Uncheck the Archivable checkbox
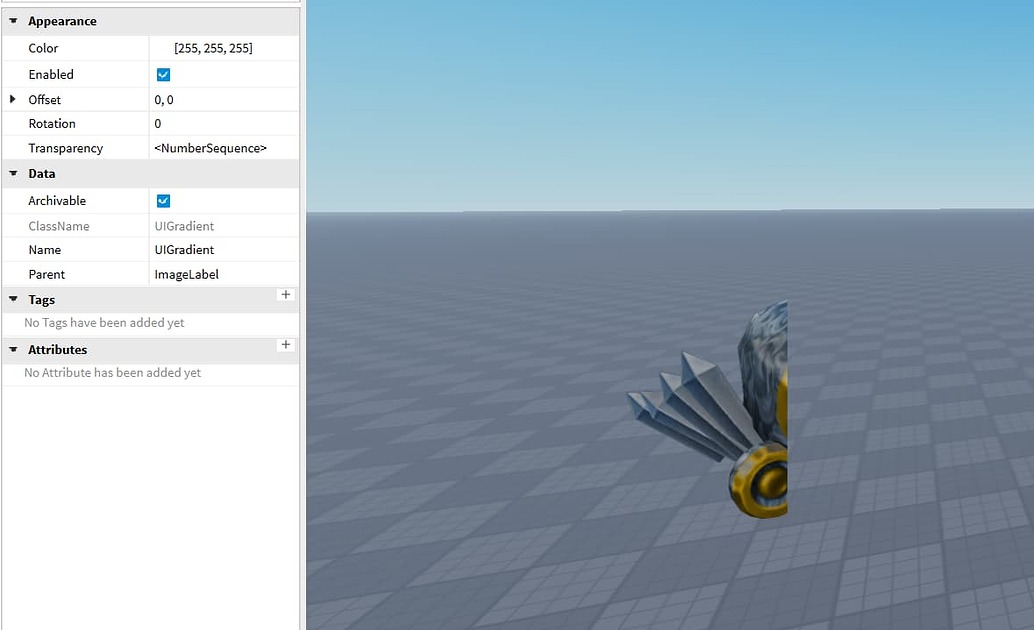 pyautogui.click(x=162, y=200)
